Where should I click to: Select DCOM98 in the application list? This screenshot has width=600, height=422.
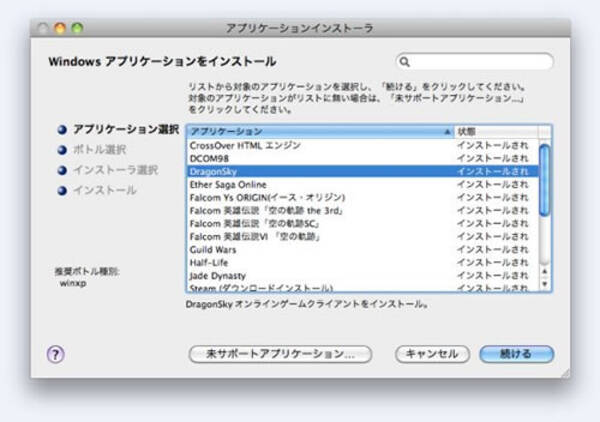click(x=210, y=158)
